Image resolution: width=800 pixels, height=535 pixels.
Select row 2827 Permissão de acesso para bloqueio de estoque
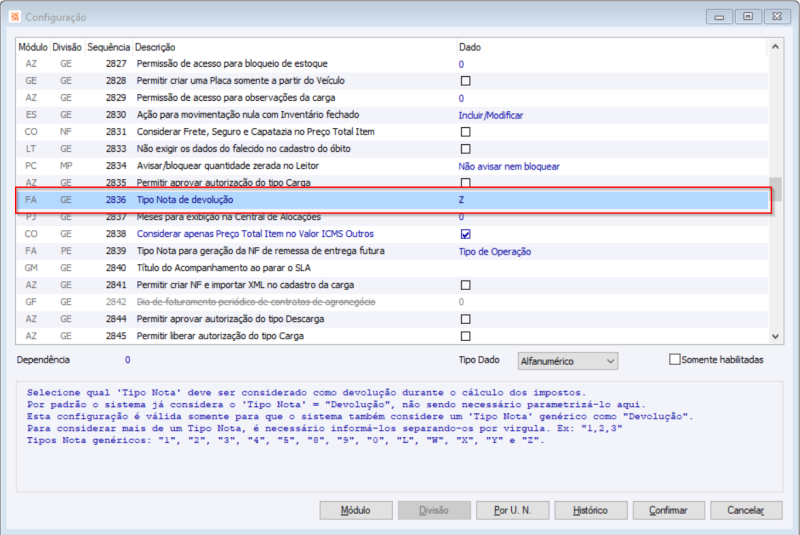pyautogui.click(x=392, y=64)
